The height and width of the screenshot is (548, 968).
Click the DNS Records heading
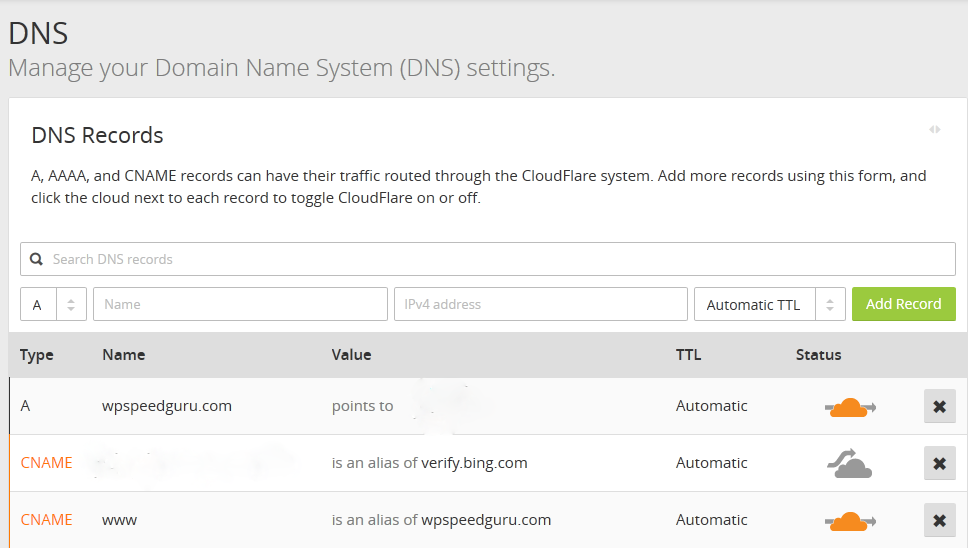[x=98, y=135]
